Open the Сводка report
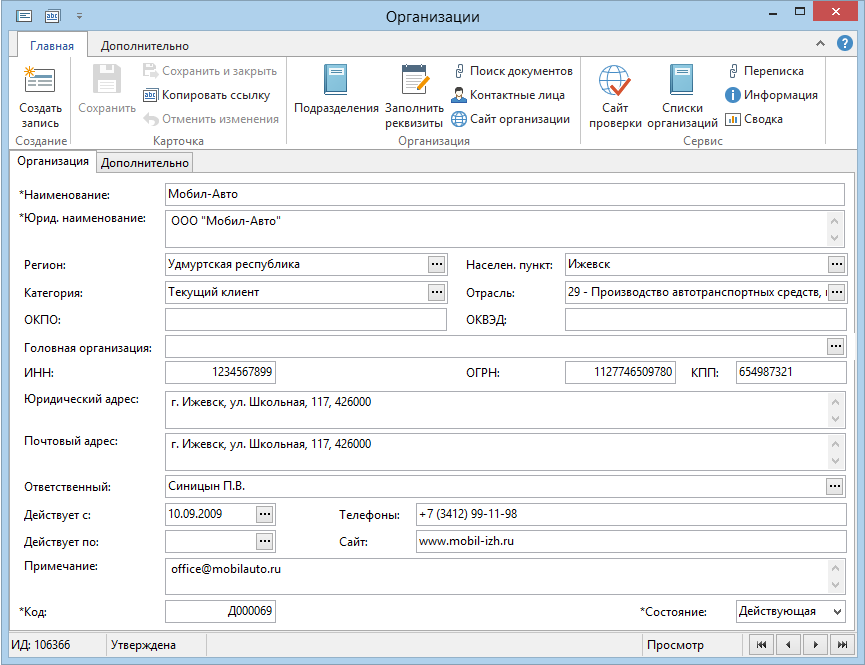 tap(754, 119)
